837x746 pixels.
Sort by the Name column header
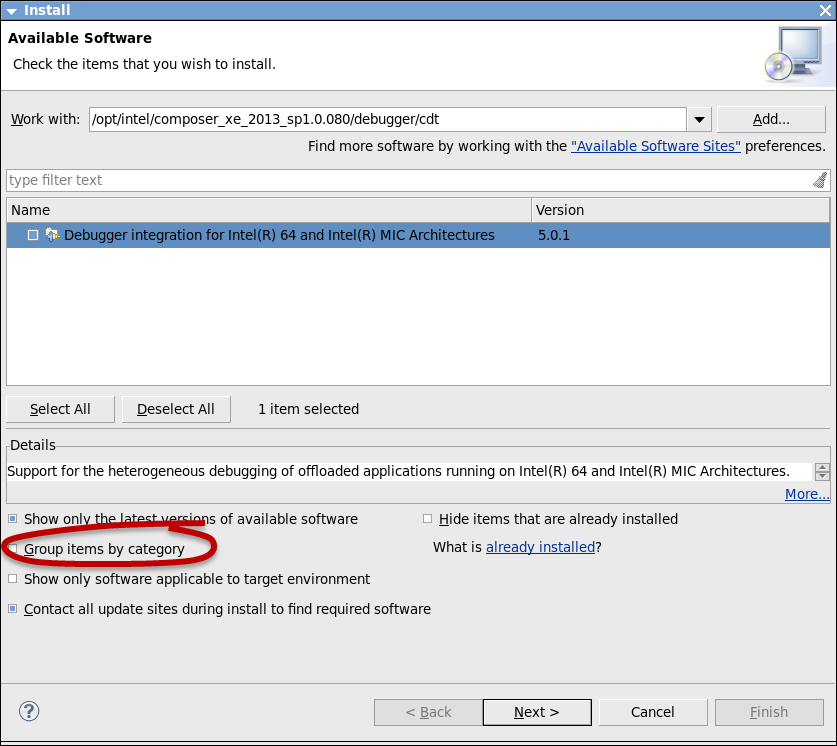(269, 210)
